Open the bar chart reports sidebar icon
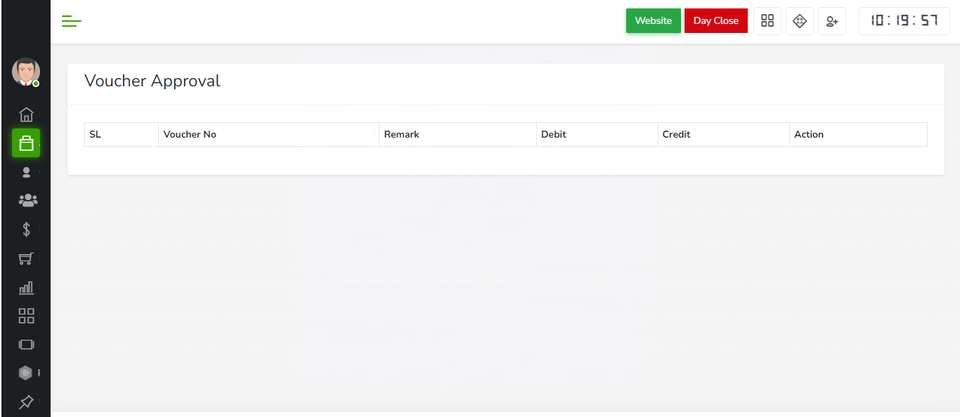The image size is (960, 417). point(26,287)
